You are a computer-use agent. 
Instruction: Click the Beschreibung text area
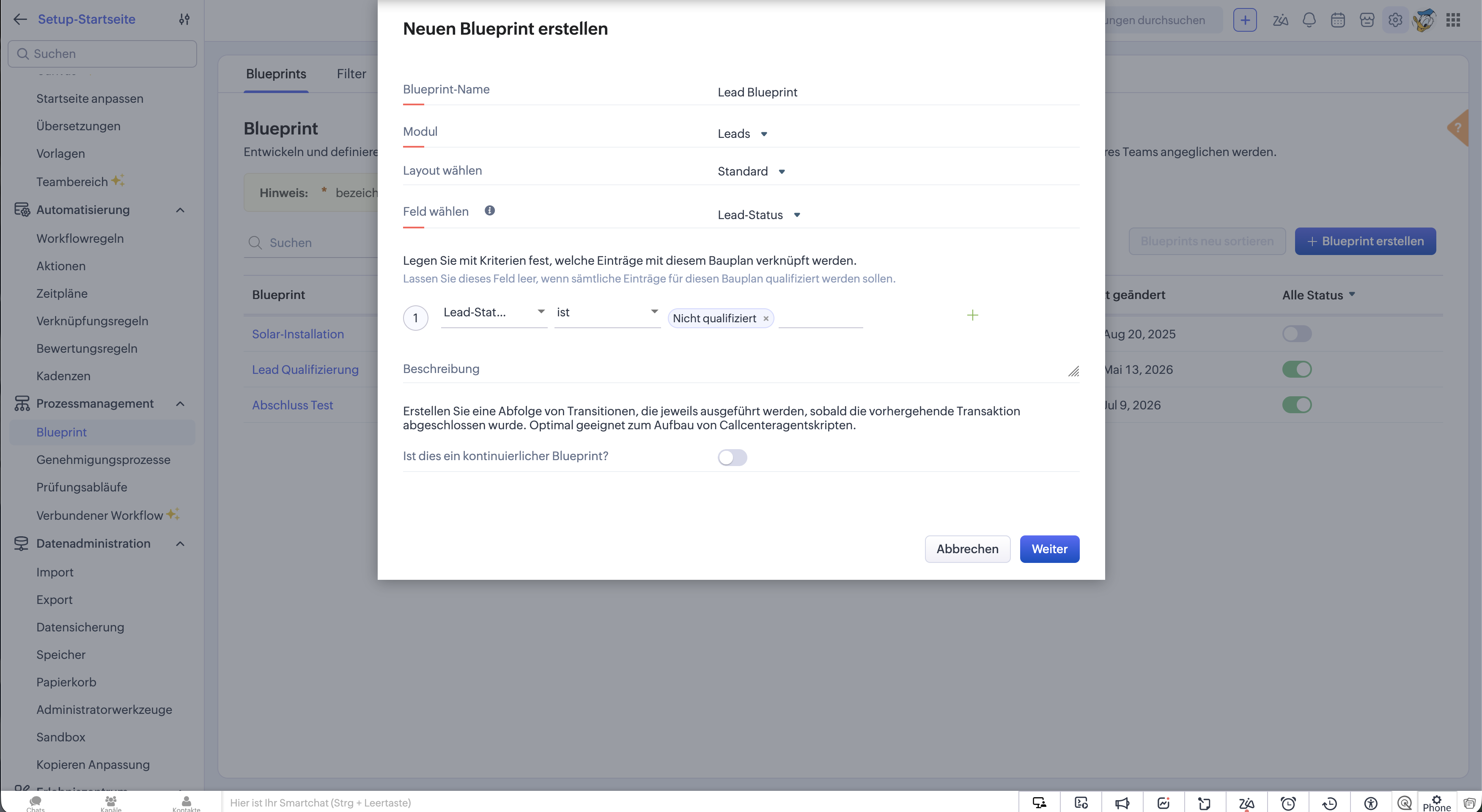(x=741, y=369)
